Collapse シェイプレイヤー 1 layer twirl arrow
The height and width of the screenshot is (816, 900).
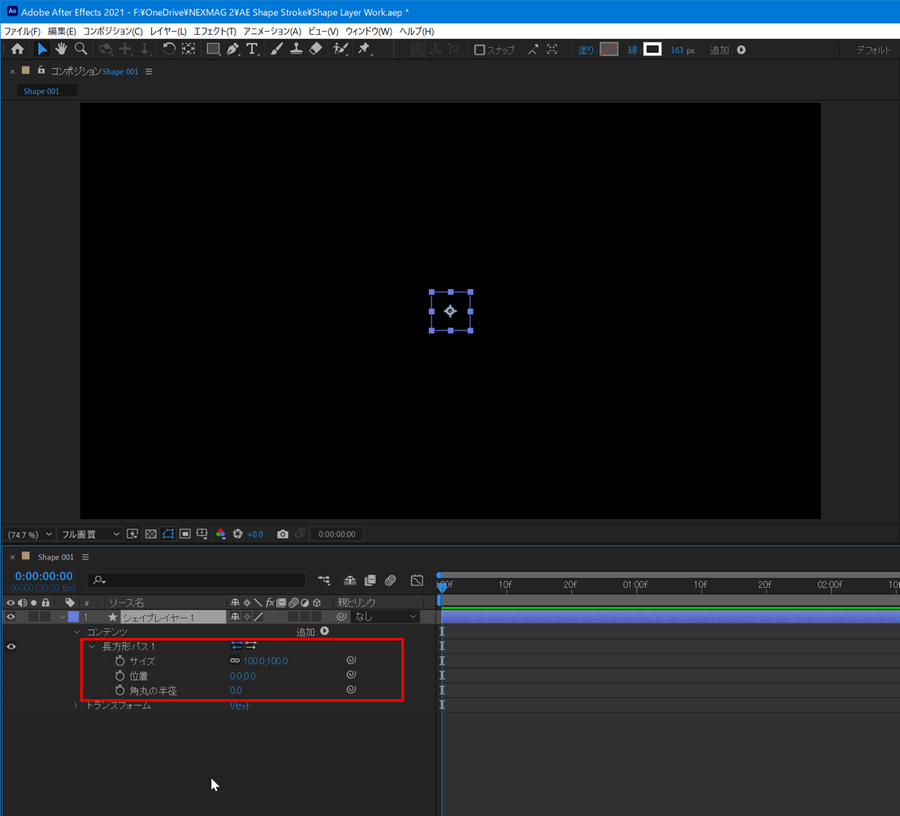click(63, 617)
